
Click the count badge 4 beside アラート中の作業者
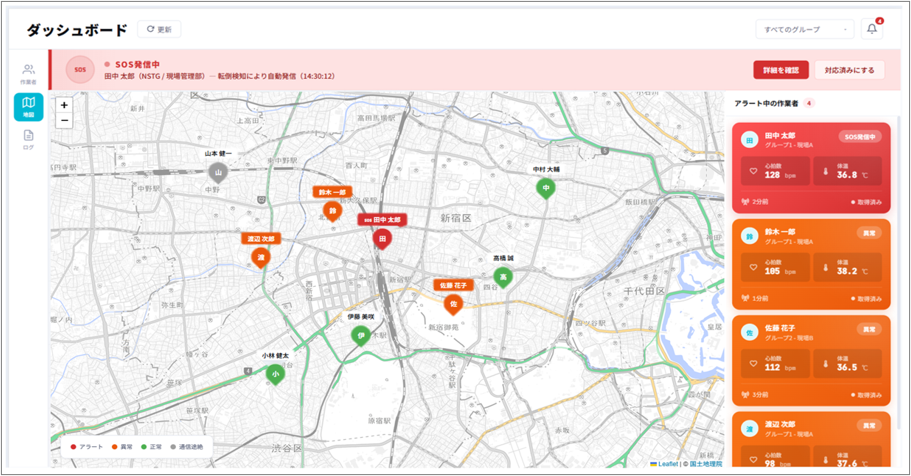tap(809, 103)
